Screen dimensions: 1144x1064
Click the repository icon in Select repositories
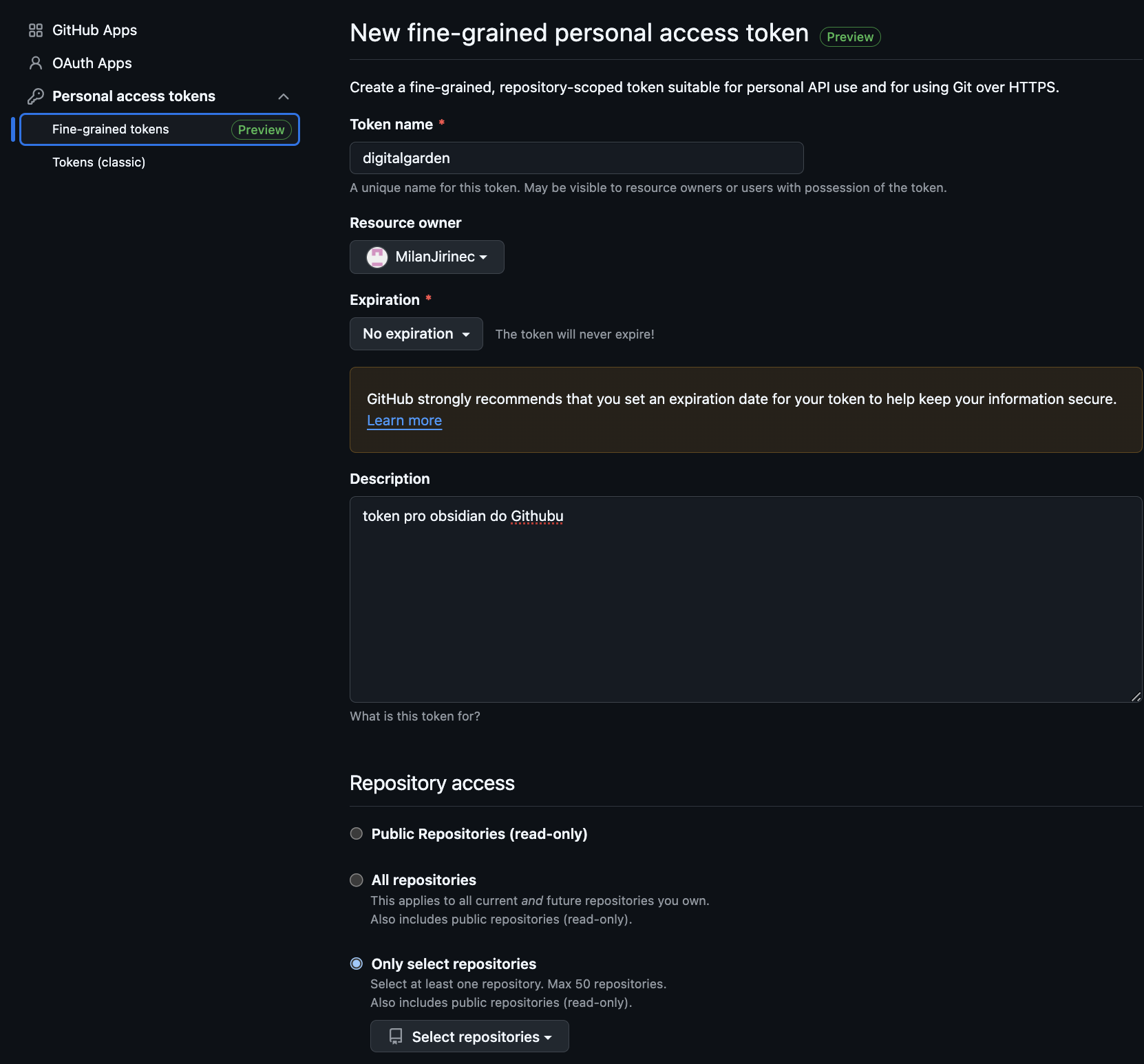click(x=396, y=1036)
